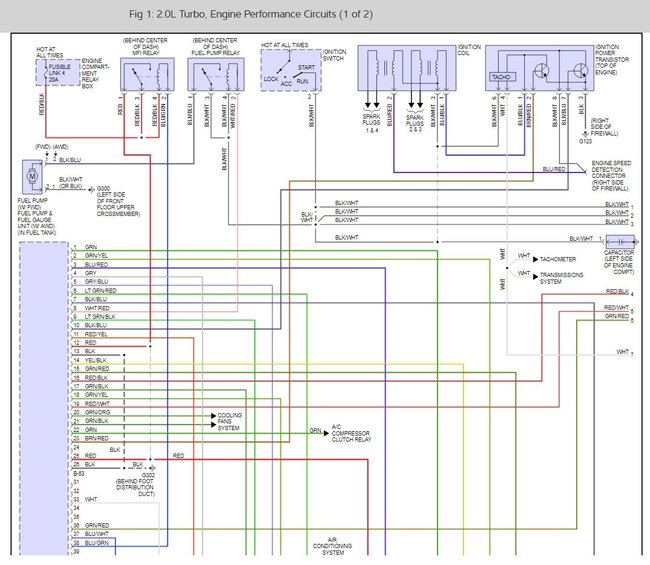The image size is (650, 565).
Task: Click the 'IGNITION SWITCH' label
Action: click(x=335, y=55)
